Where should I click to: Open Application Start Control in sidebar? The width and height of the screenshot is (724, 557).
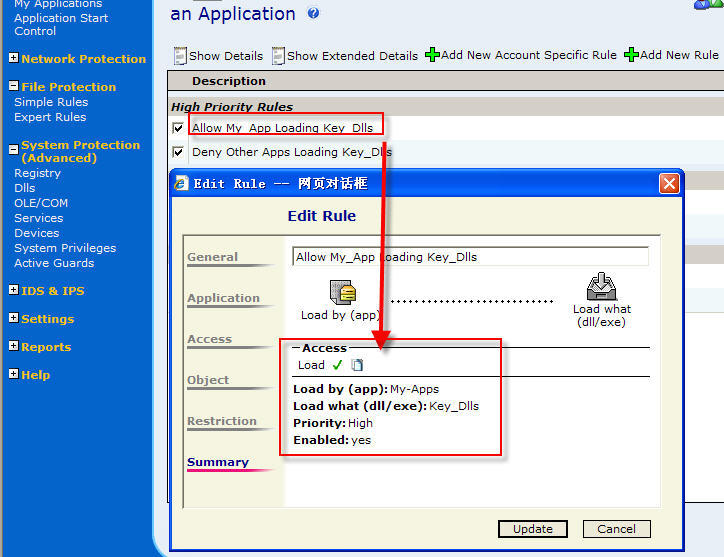pyautogui.click(x=61, y=24)
